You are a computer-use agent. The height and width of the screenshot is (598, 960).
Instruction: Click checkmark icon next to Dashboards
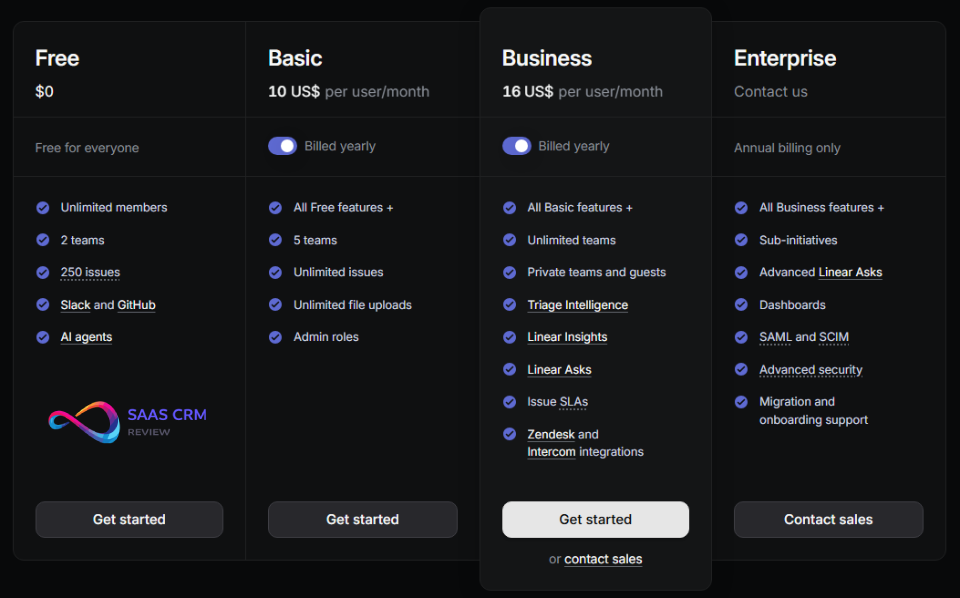click(741, 305)
